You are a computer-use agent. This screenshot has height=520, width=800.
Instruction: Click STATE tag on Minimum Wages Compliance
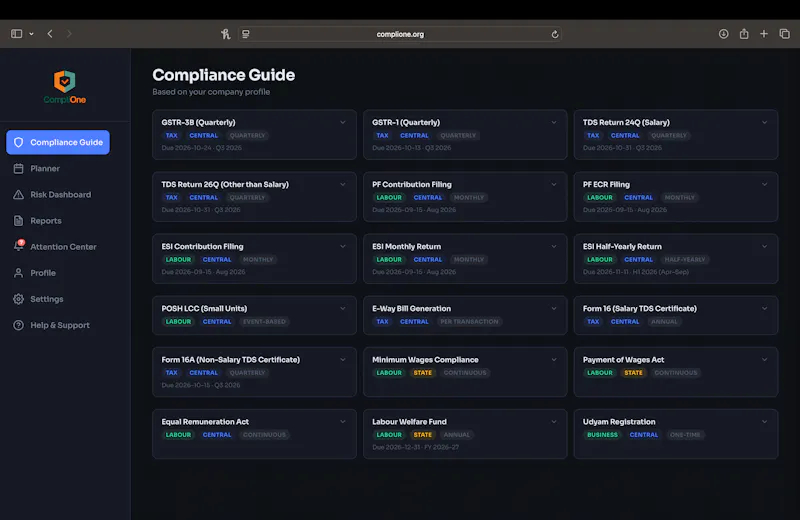[x=422, y=373]
